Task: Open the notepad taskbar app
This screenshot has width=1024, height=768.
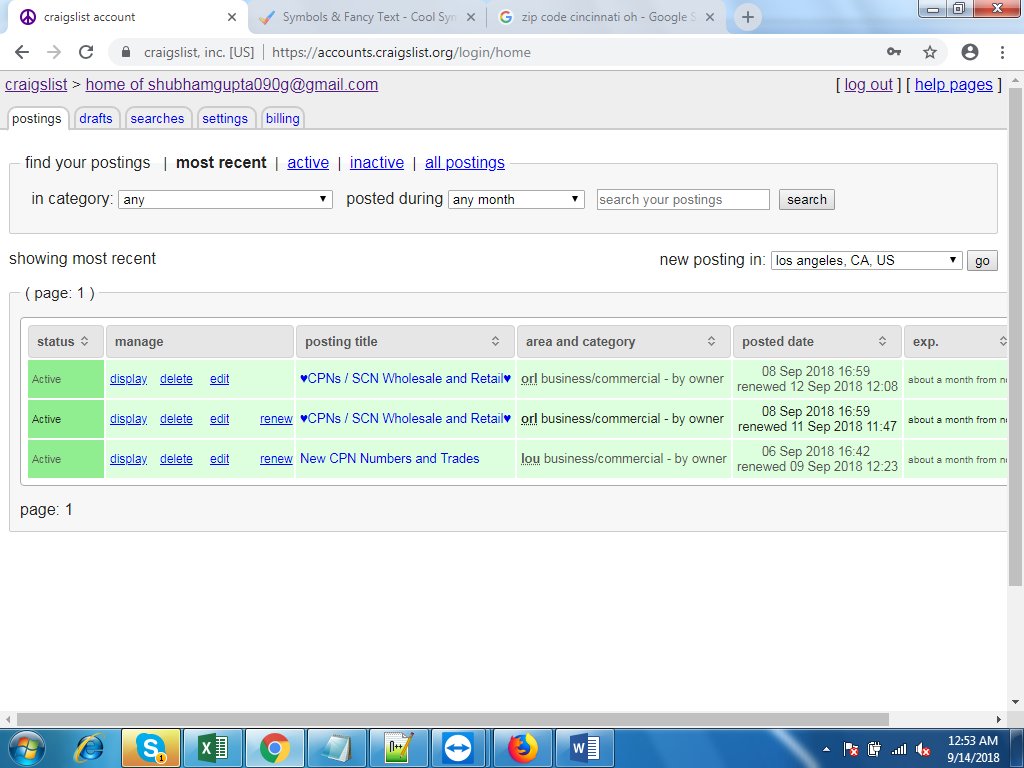Action: (x=337, y=748)
